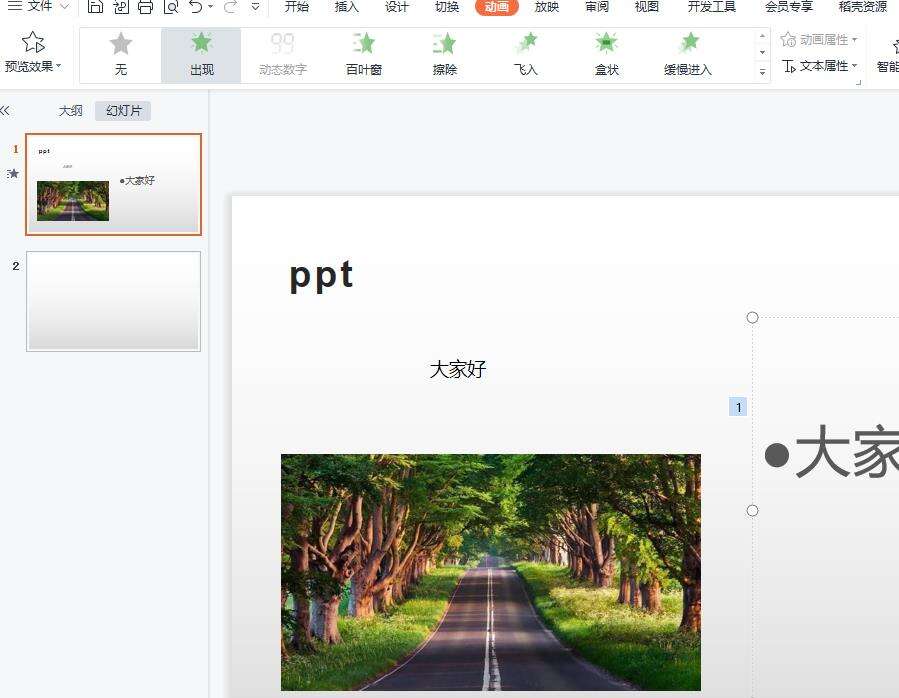Click the Save icon in quick toolbar
Screen dimensions: 899x698
95,7
